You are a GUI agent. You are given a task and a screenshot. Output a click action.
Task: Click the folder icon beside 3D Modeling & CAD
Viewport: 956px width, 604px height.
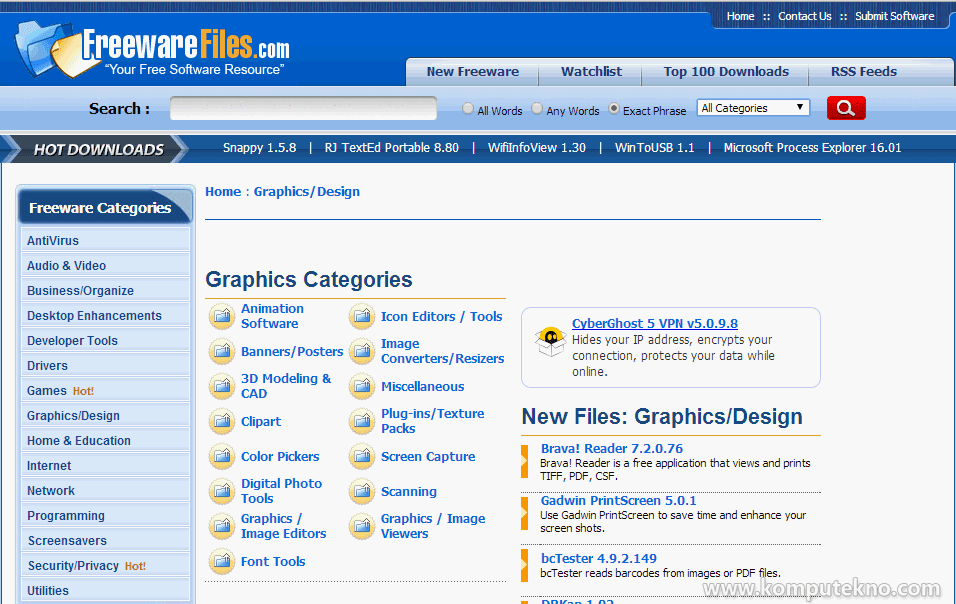click(222, 386)
